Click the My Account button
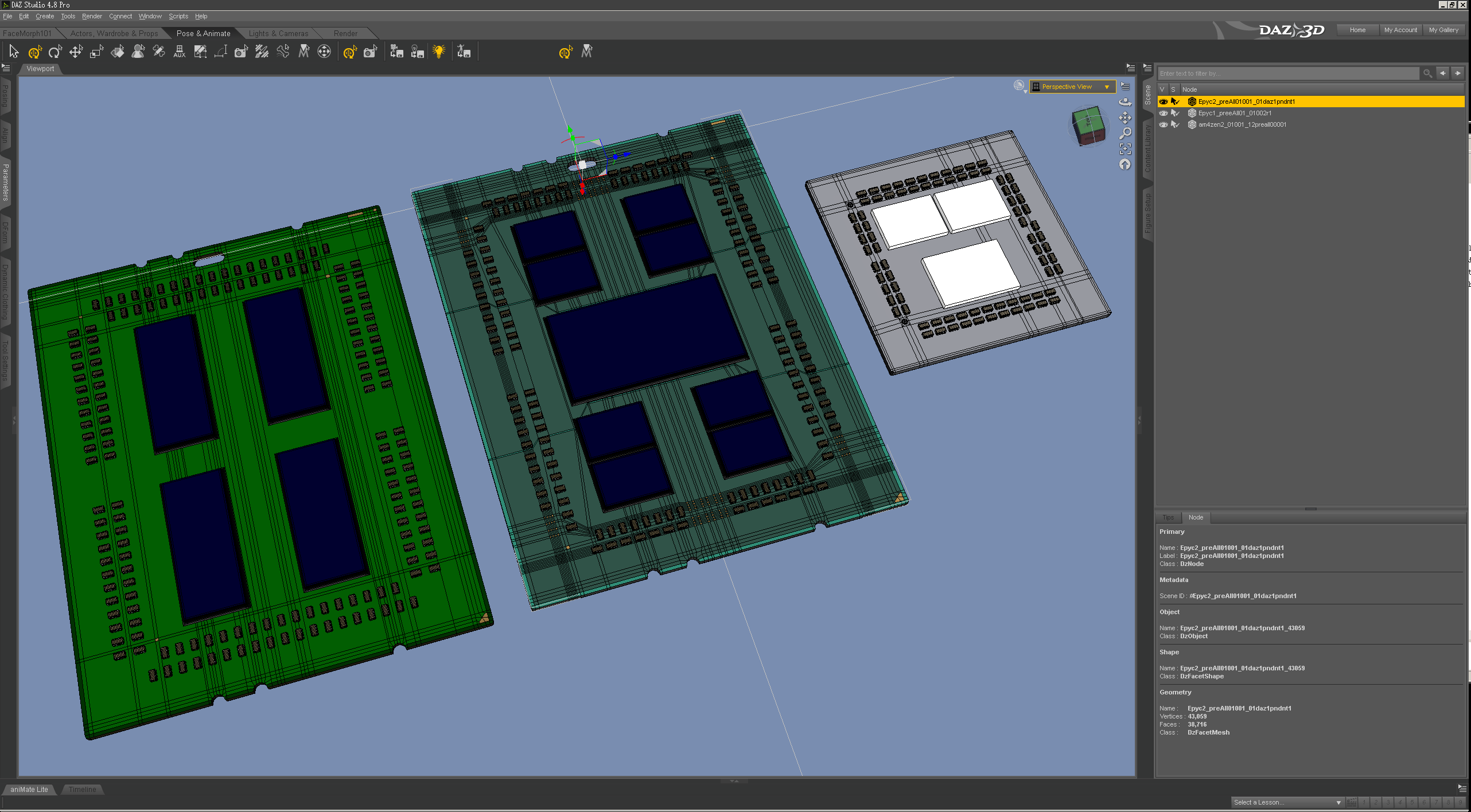 coord(1400,30)
